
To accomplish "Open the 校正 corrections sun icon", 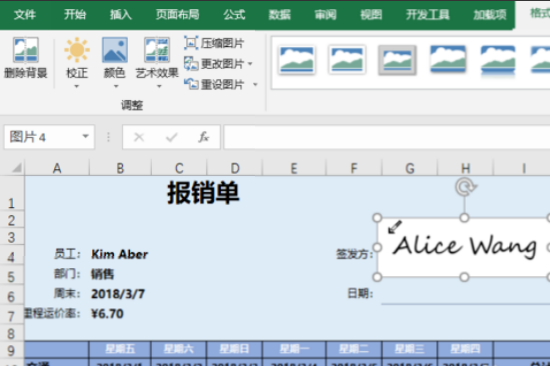I will [76, 50].
